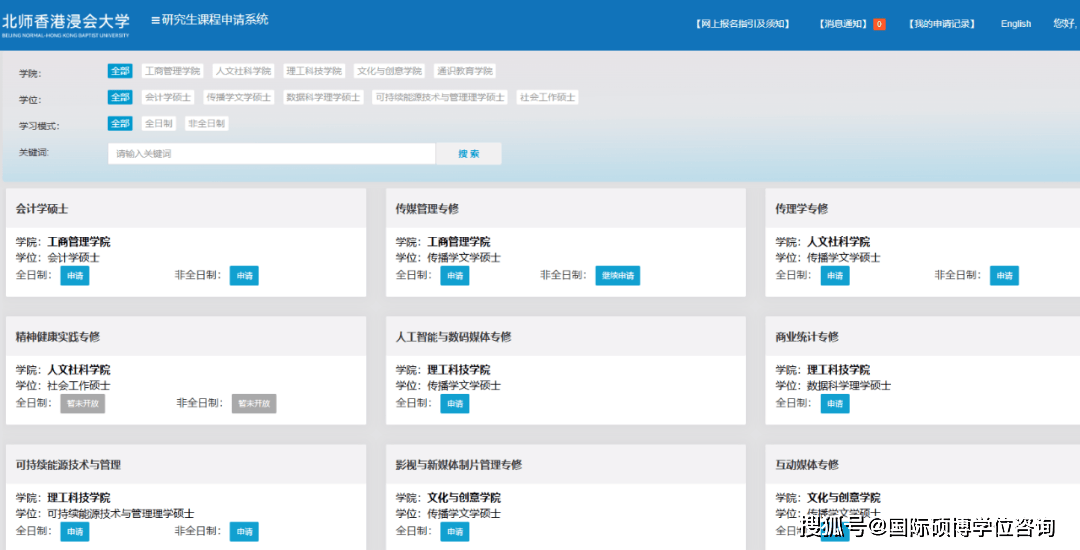Select 社会工作硕士 in the 学位 filter row
Image resolution: width=1080 pixels, height=550 pixels.
[x=547, y=97]
